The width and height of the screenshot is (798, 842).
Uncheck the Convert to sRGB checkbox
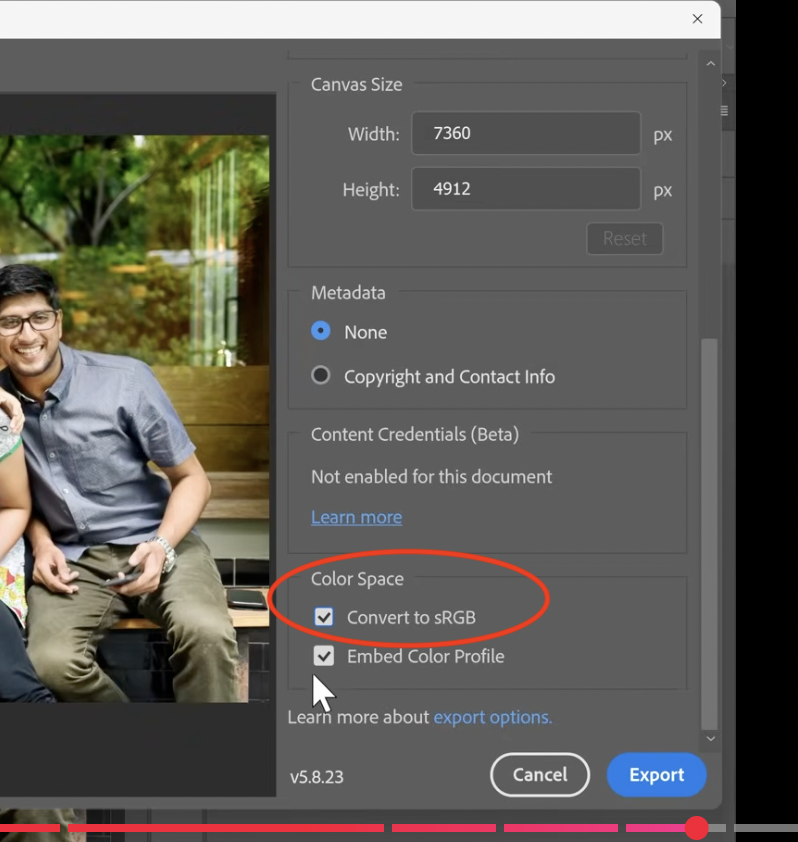pos(324,617)
